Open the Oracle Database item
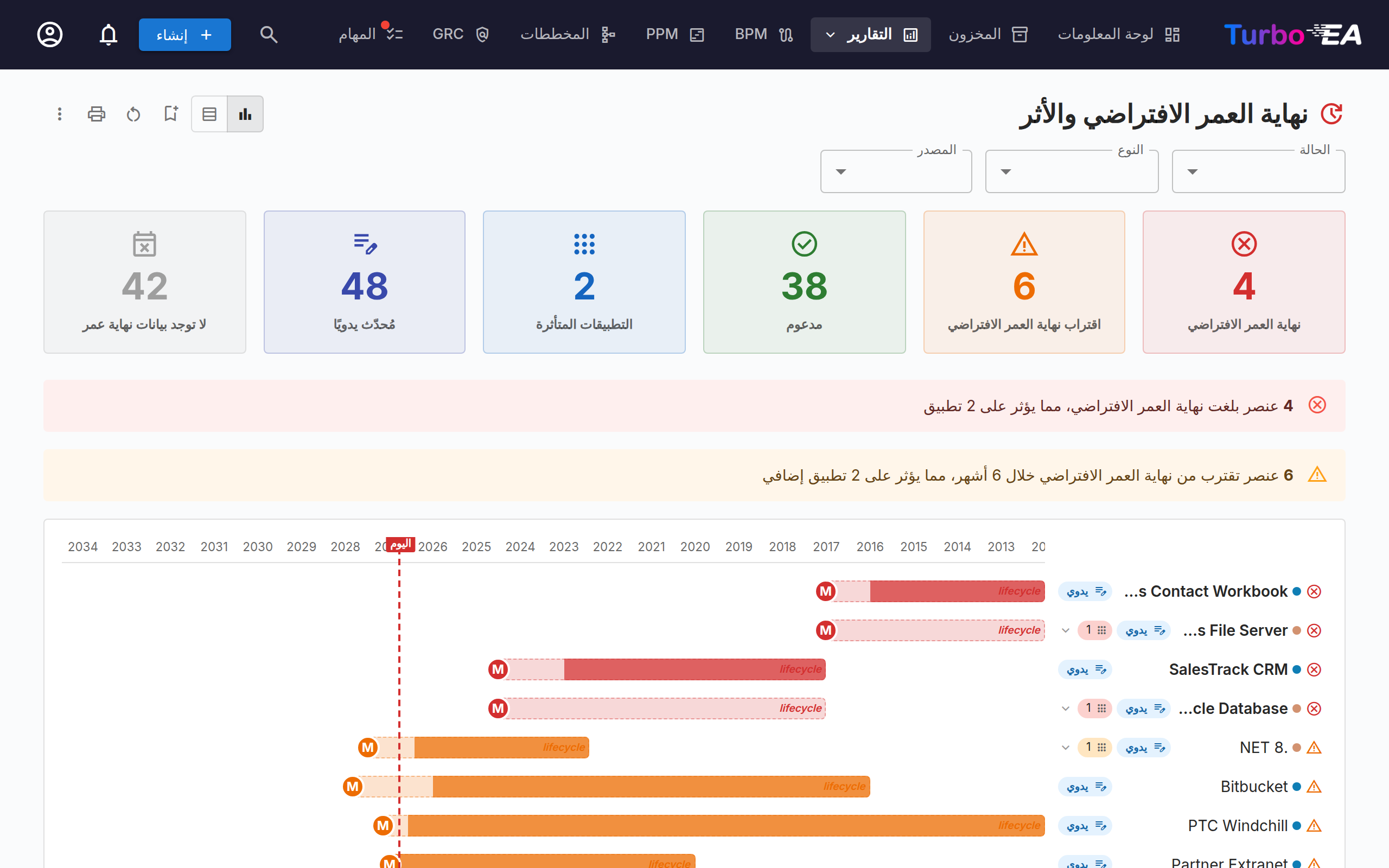Viewport: 1389px width, 868px height. [1233, 709]
